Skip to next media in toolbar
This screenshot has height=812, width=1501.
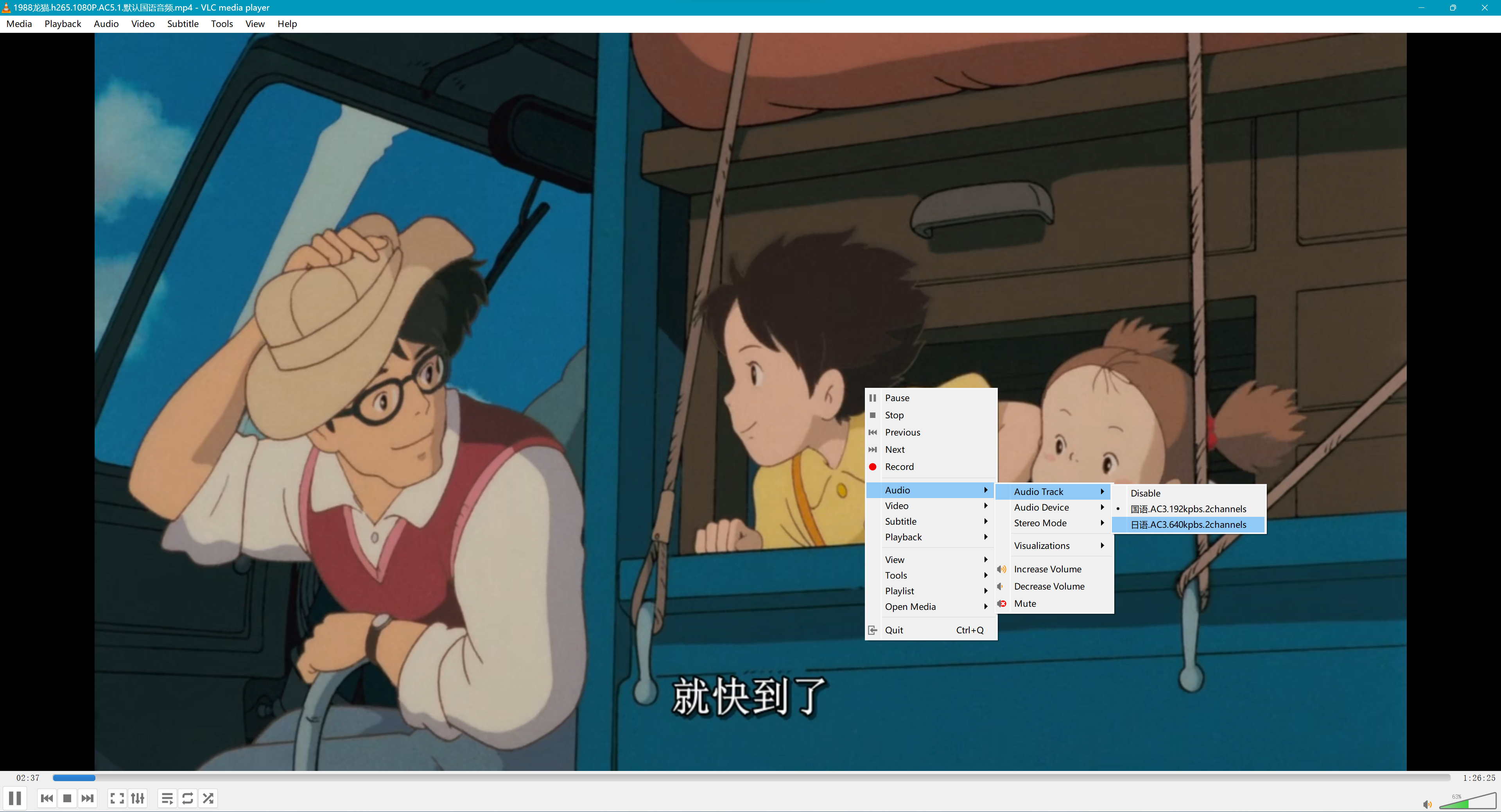pyautogui.click(x=88, y=798)
